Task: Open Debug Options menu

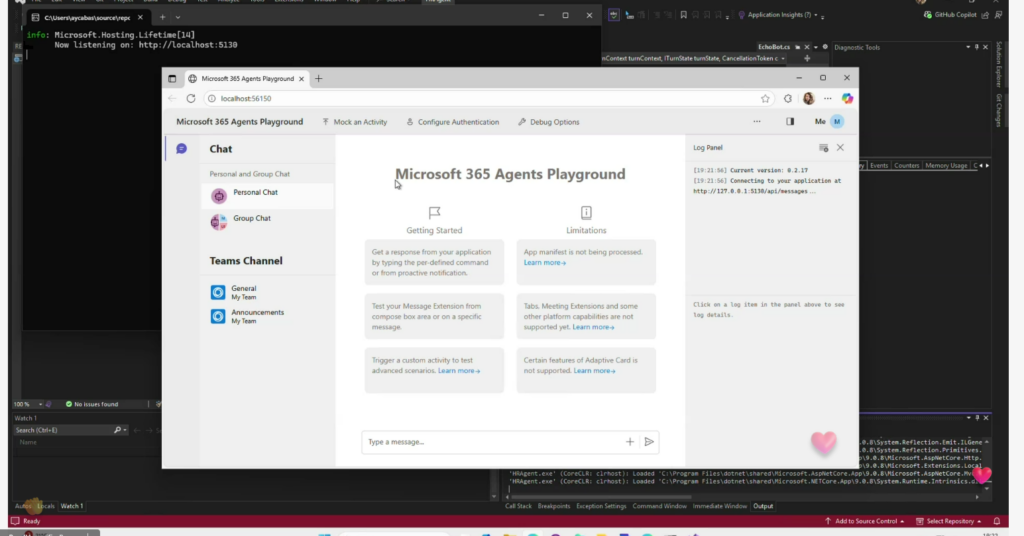Action: pos(549,122)
